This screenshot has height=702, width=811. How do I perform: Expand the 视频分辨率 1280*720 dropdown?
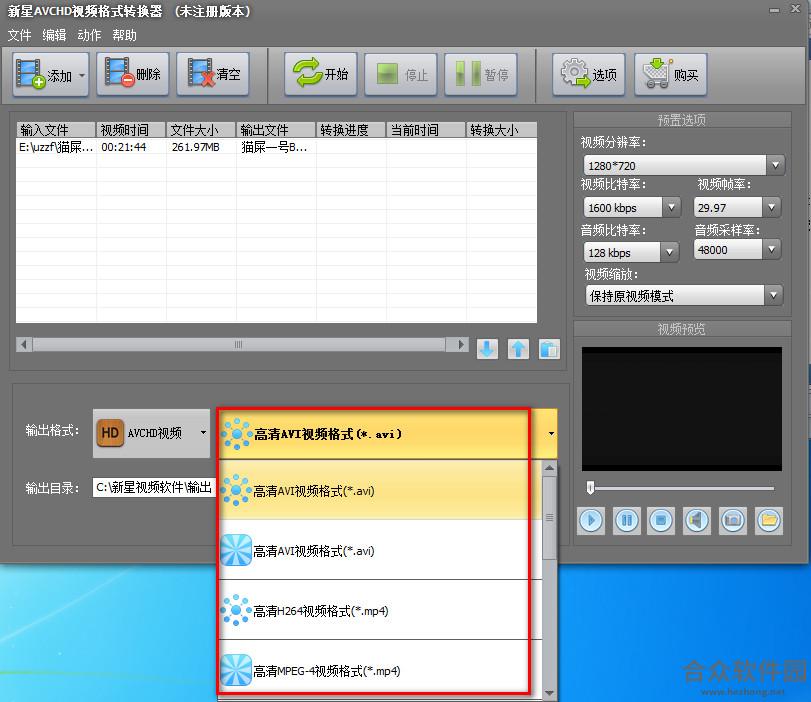[775, 166]
